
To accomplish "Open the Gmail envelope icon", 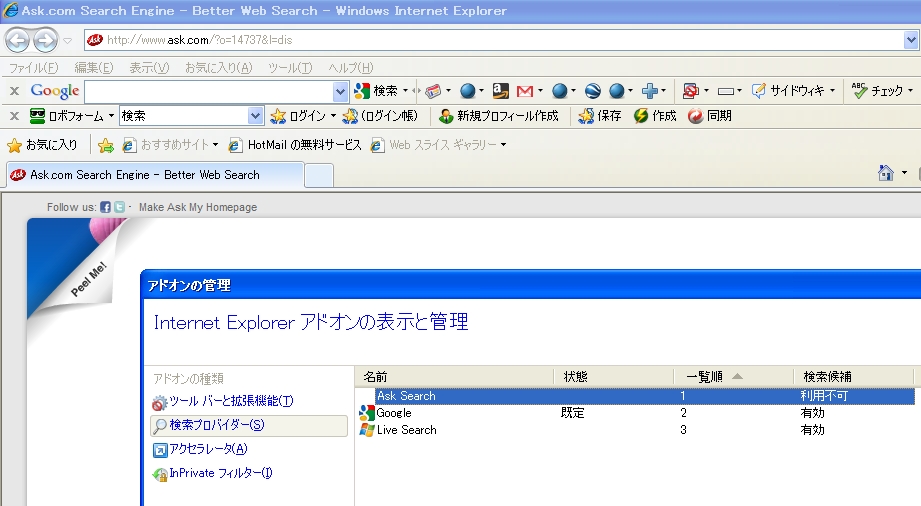I will pos(525,91).
